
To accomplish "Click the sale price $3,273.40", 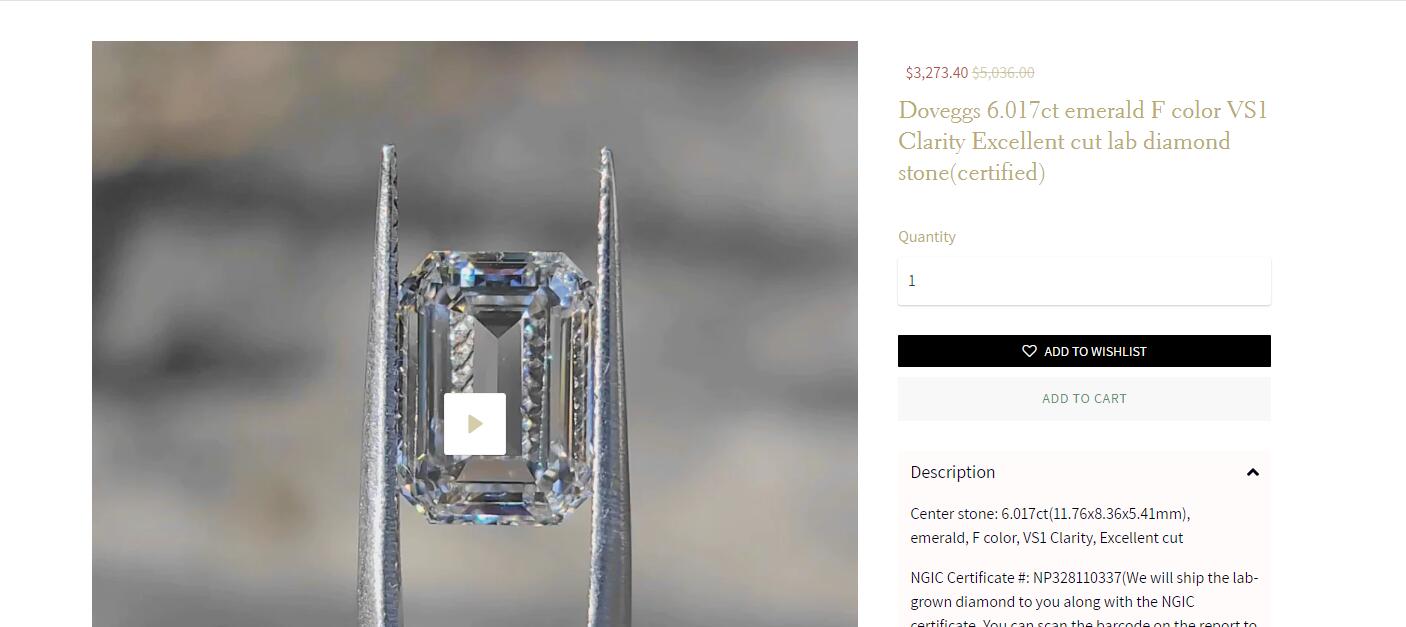I will click(937, 72).
